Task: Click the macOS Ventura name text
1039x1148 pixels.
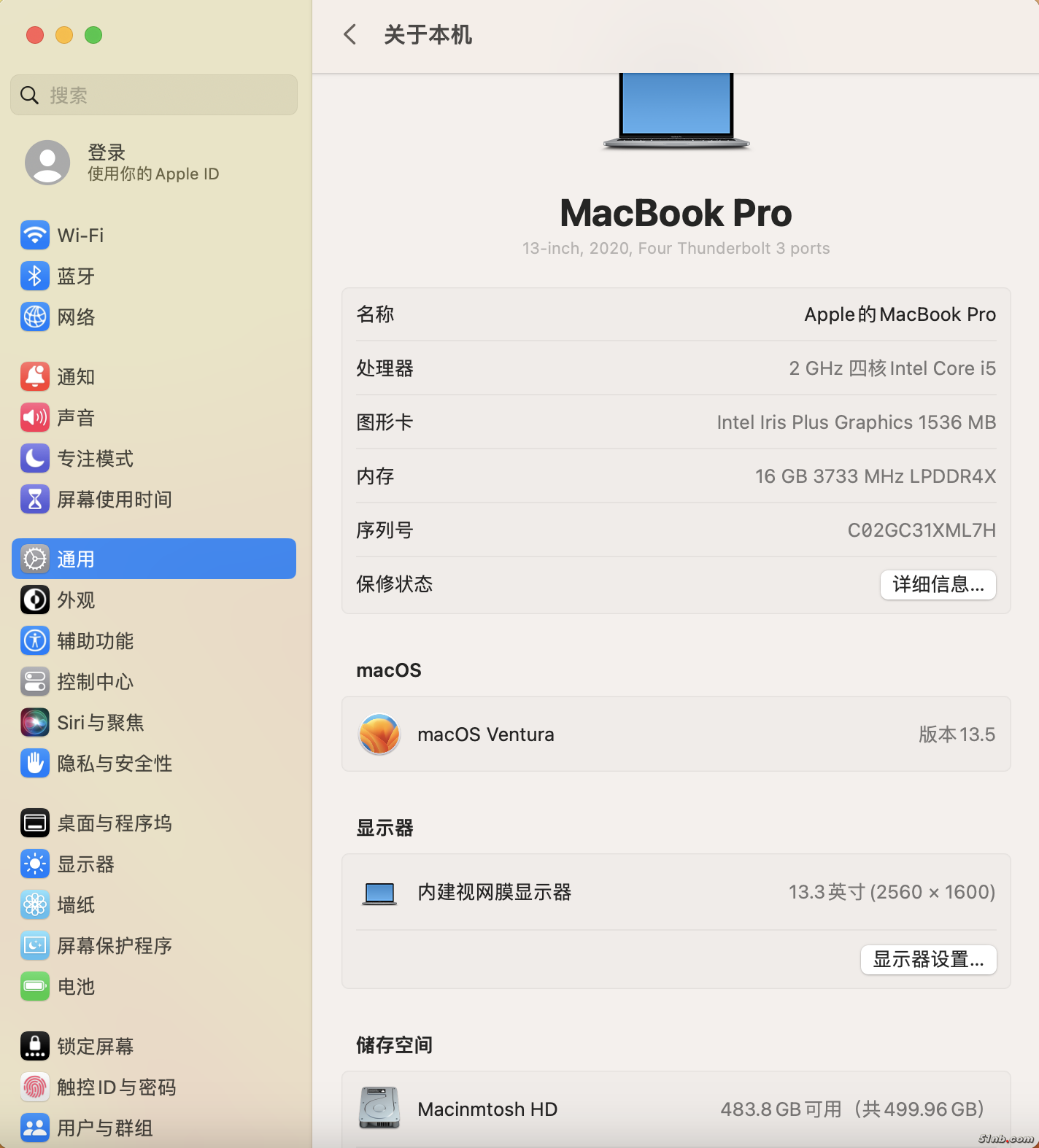Action: [x=486, y=734]
